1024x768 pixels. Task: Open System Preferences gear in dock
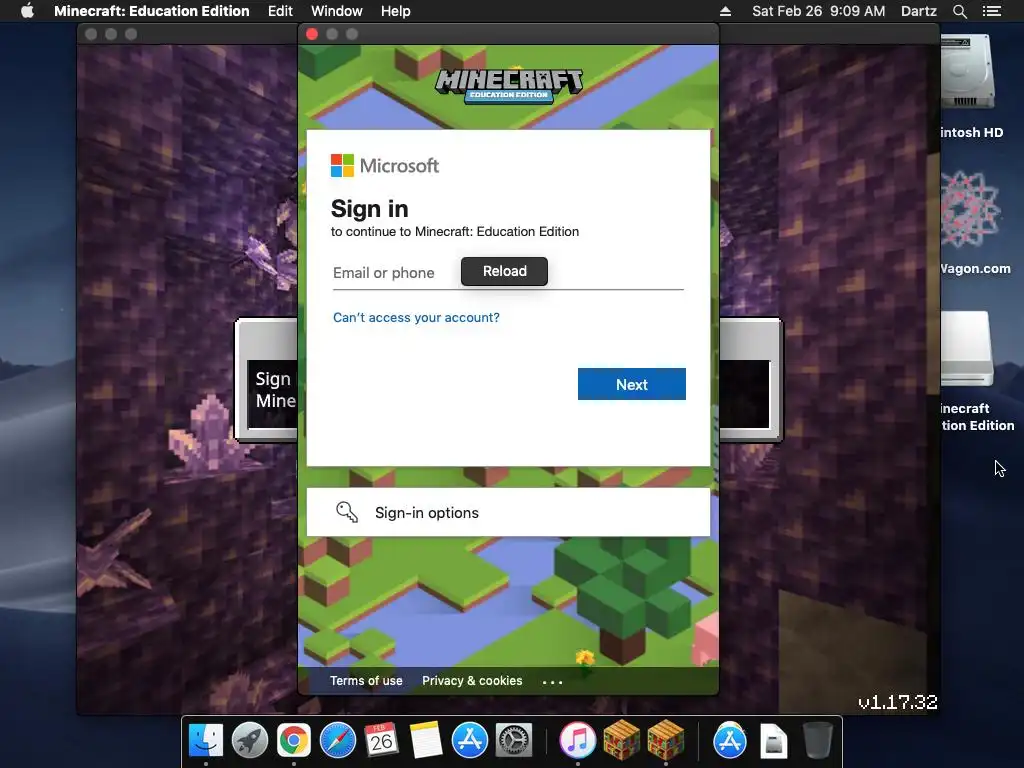click(x=514, y=741)
